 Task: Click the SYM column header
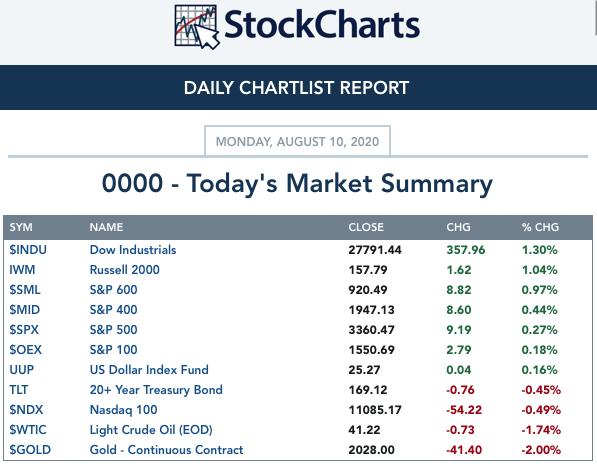click(21, 227)
